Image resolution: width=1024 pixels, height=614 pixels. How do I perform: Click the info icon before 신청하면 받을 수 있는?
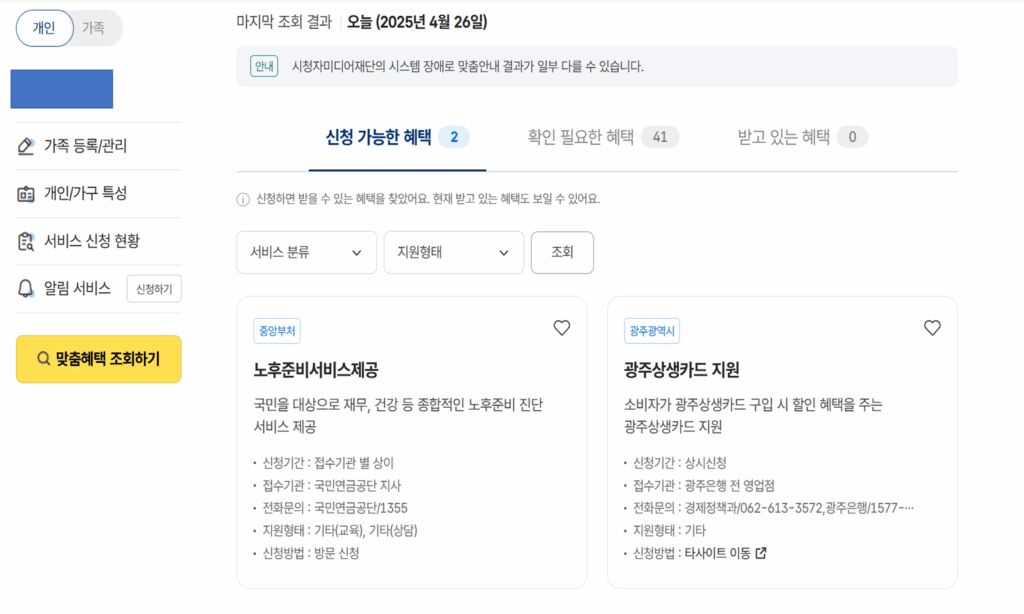point(243,199)
